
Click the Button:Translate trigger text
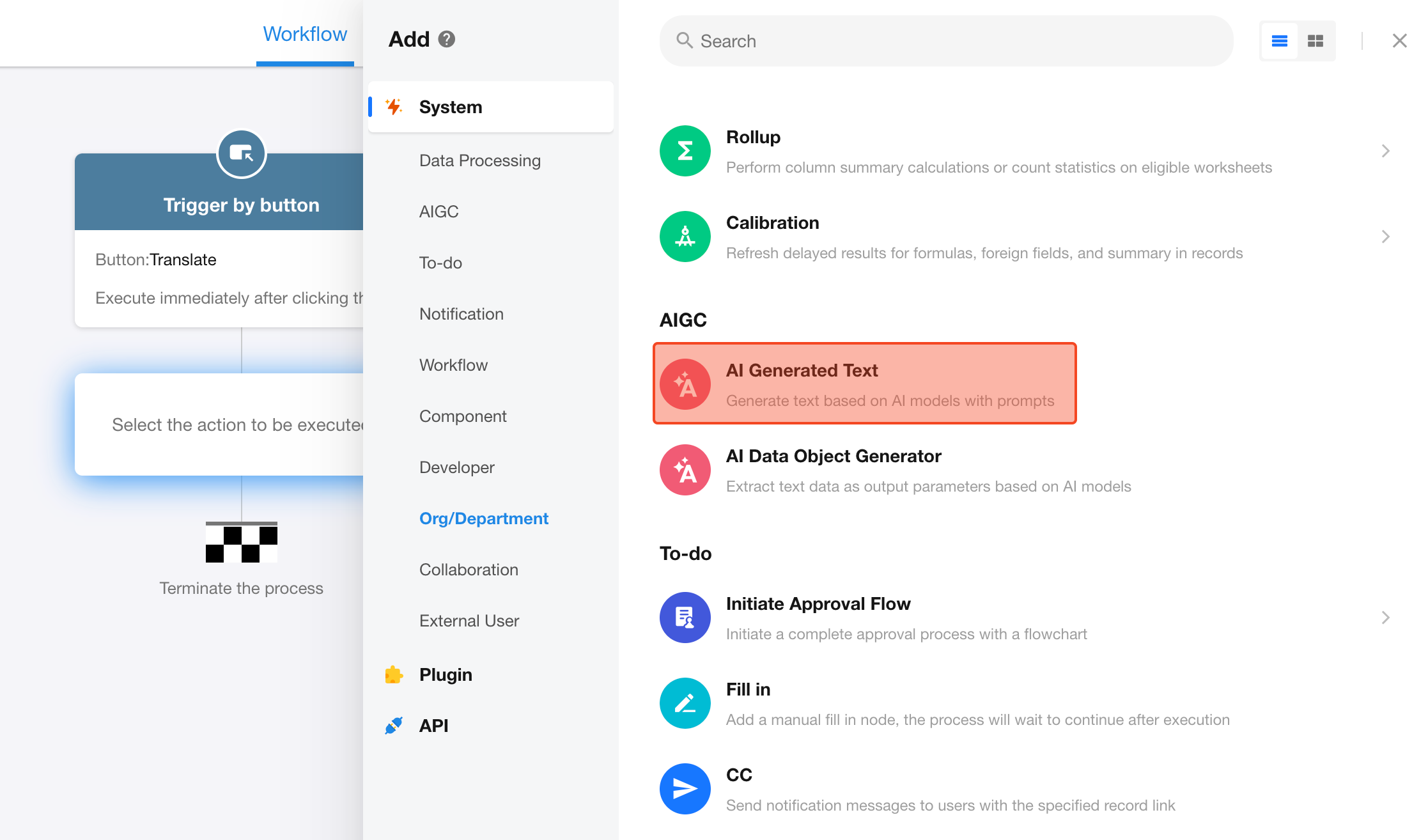tap(156, 260)
